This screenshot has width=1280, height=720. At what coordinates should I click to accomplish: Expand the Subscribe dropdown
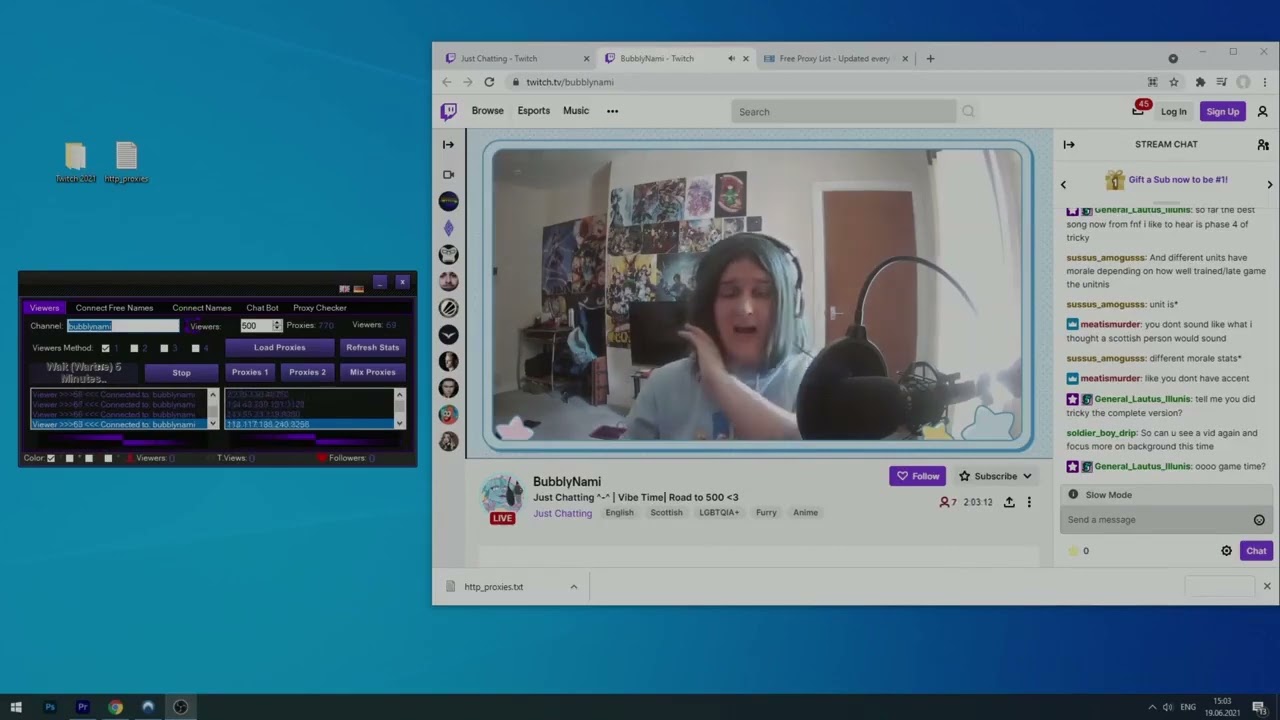pyautogui.click(x=1027, y=476)
